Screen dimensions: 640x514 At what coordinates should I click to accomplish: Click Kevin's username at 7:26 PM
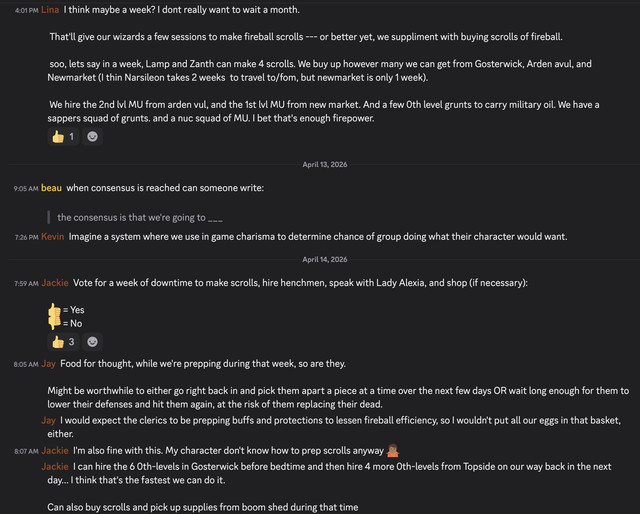click(x=53, y=237)
